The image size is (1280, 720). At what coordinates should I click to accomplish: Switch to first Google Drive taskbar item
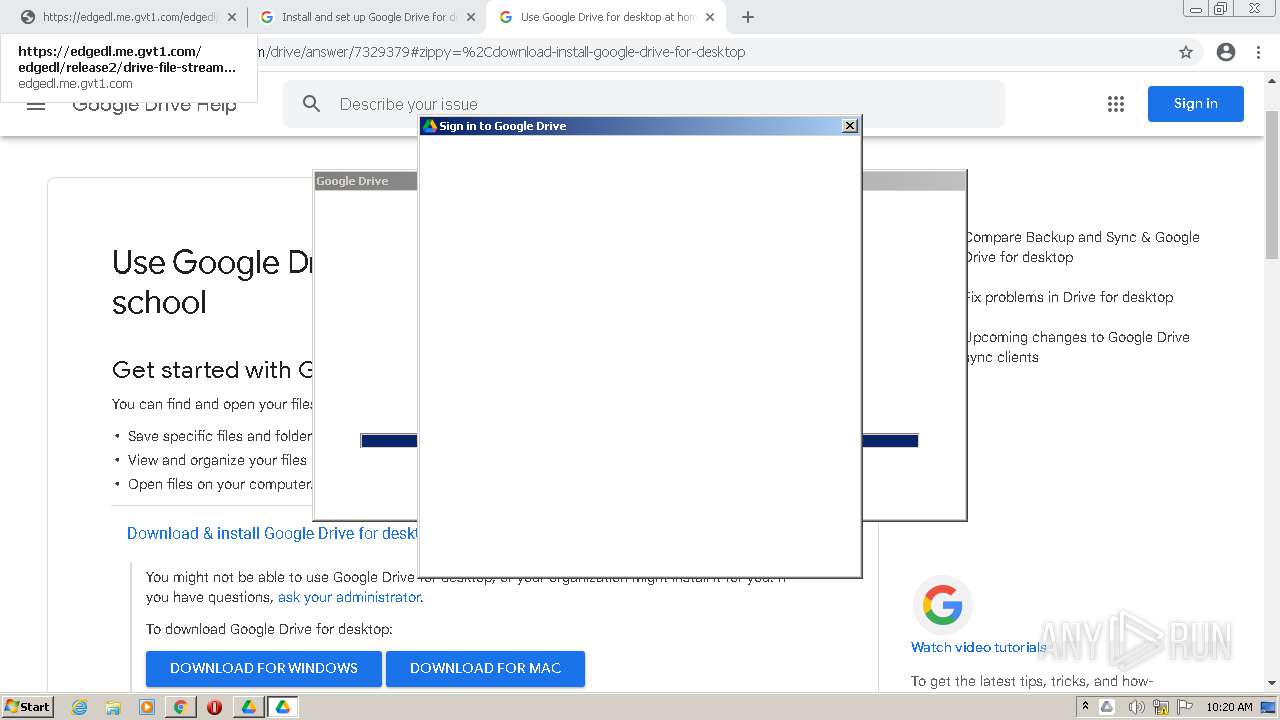tap(249, 707)
